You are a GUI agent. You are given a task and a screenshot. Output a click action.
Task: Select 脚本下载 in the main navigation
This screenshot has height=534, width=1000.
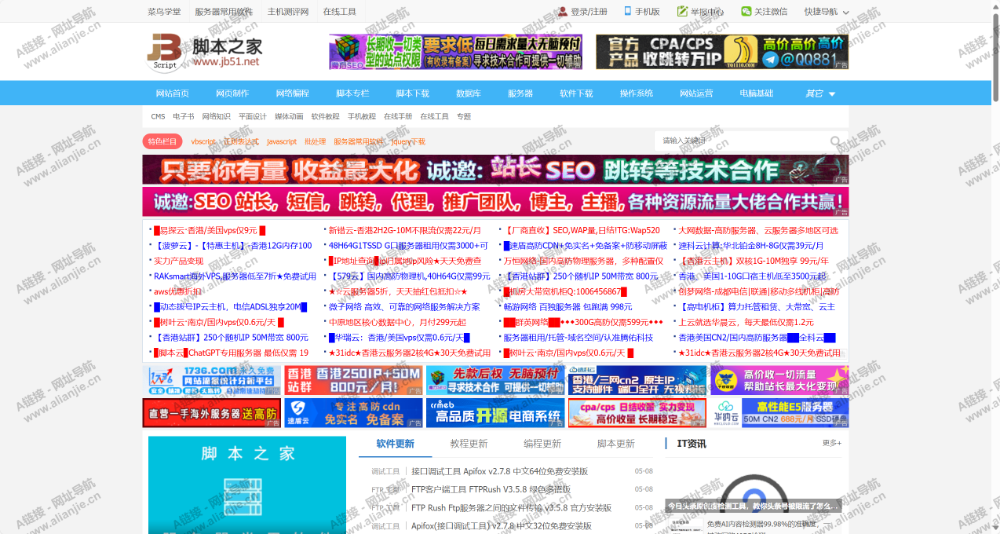413,93
